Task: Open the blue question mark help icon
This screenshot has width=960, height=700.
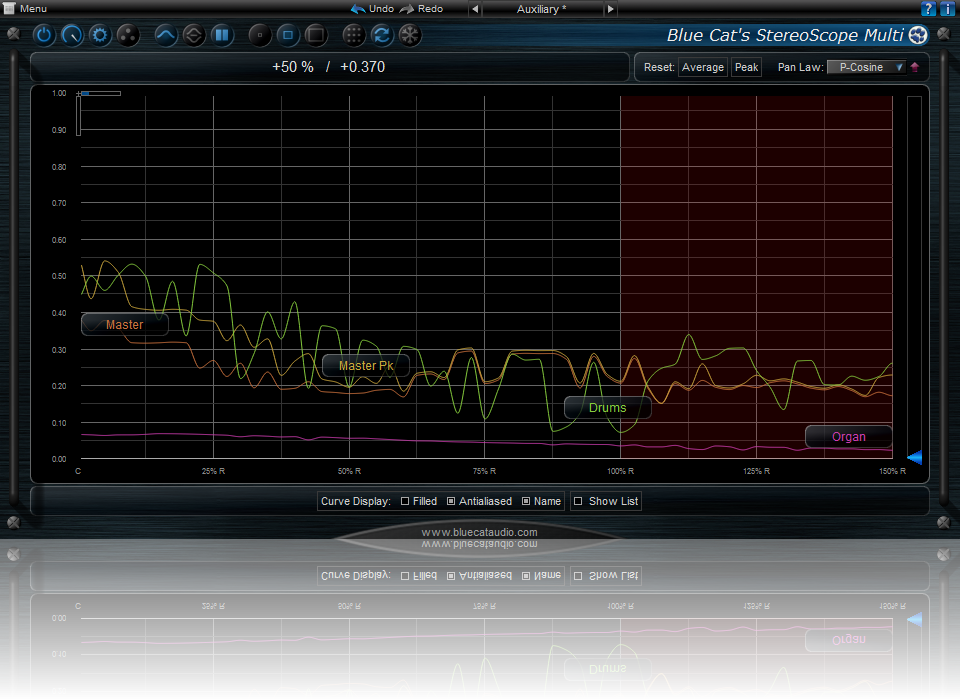Action: 929,9
